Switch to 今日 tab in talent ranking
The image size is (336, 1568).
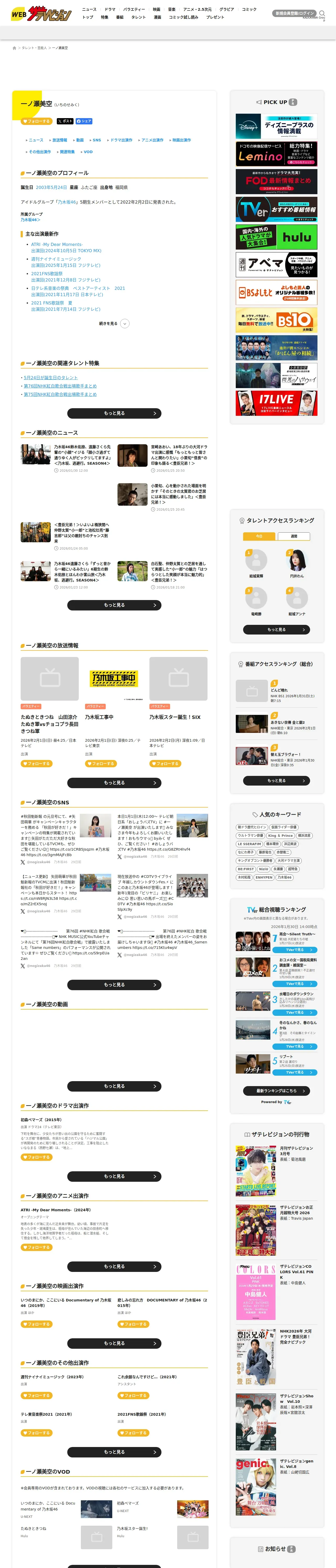point(259,536)
